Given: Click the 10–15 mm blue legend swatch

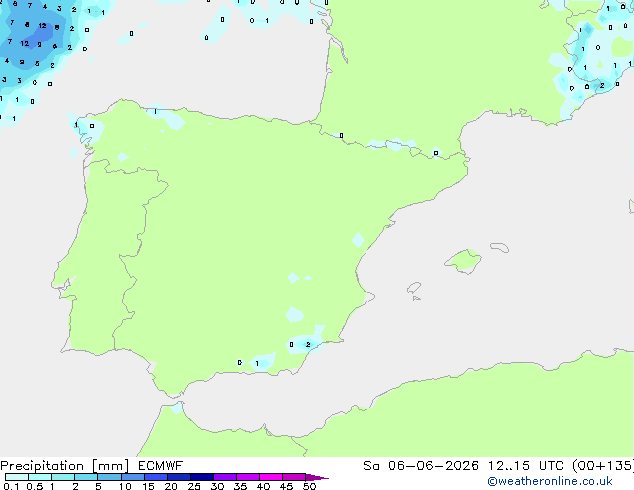Looking at the screenshot, I should (x=133, y=477).
